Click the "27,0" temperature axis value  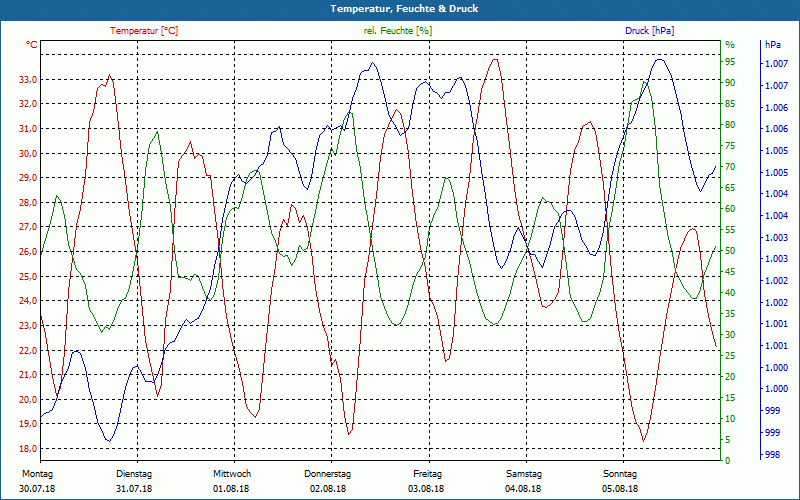[28, 227]
